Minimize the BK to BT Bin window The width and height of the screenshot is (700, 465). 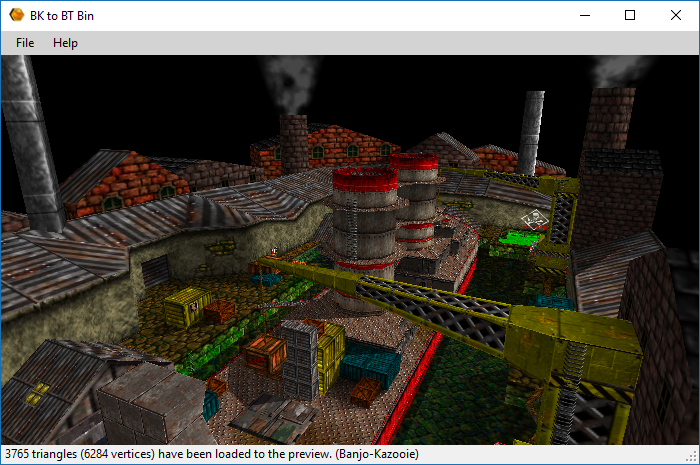pos(585,15)
